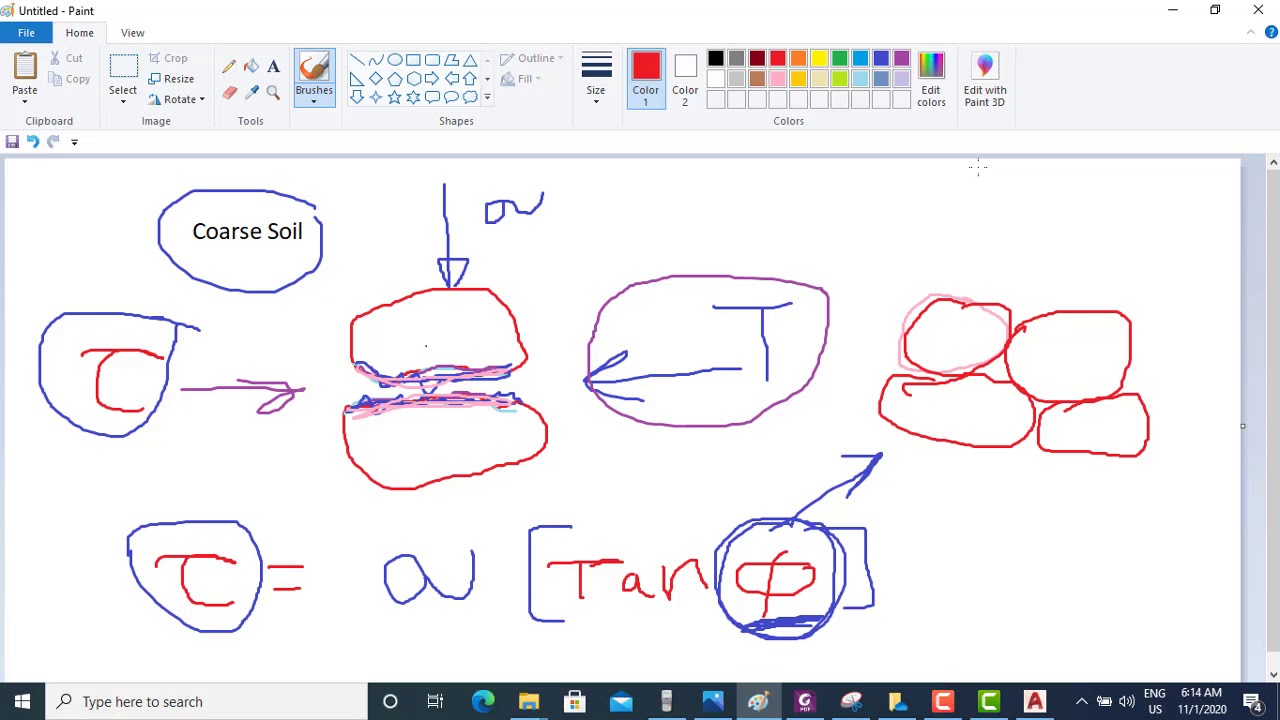The width and height of the screenshot is (1280, 720).
Task: Open File Explorer from taskbar
Action: (x=529, y=702)
